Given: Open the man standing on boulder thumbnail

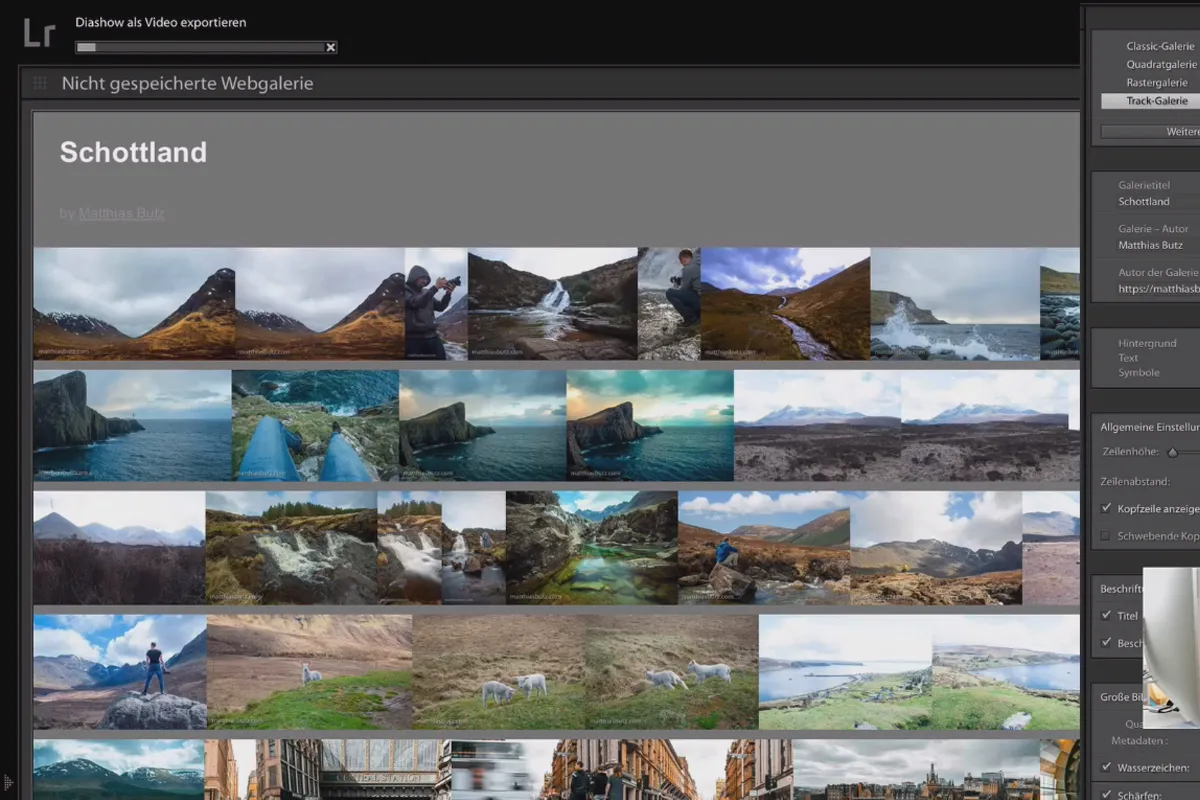Looking at the screenshot, I should (x=120, y=672).
